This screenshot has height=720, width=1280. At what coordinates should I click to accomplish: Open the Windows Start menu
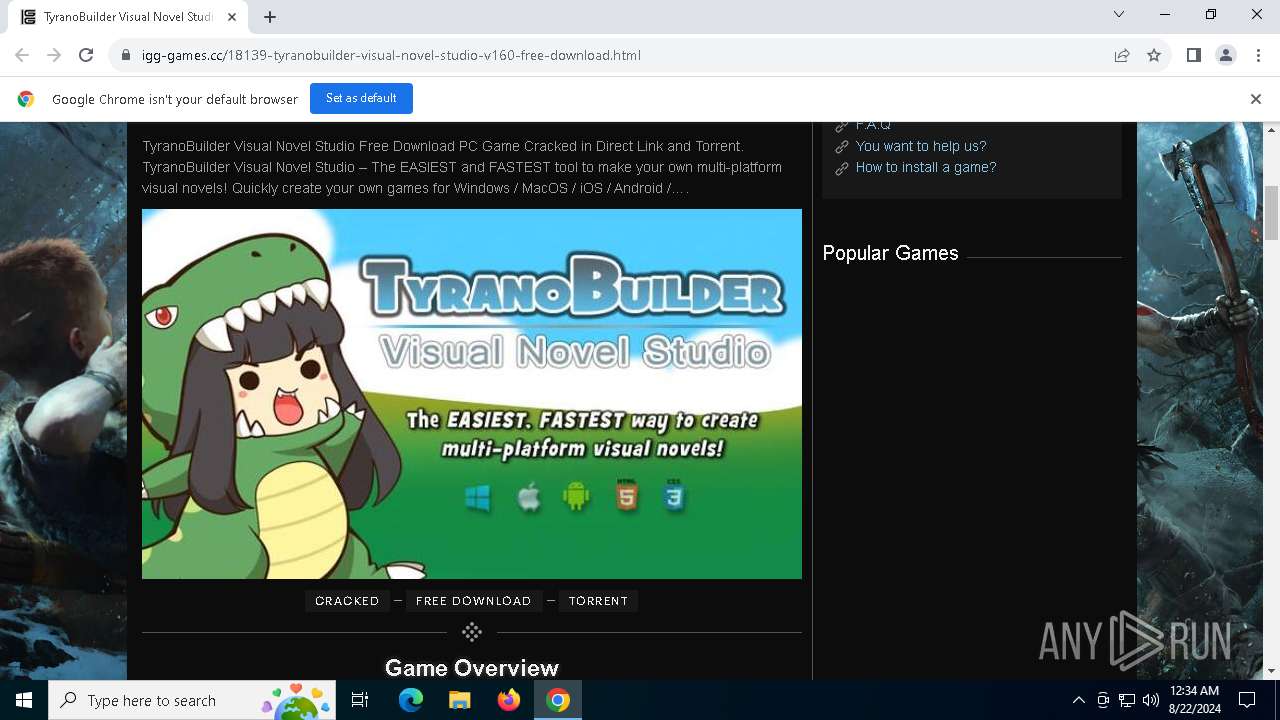coord(24,700)
